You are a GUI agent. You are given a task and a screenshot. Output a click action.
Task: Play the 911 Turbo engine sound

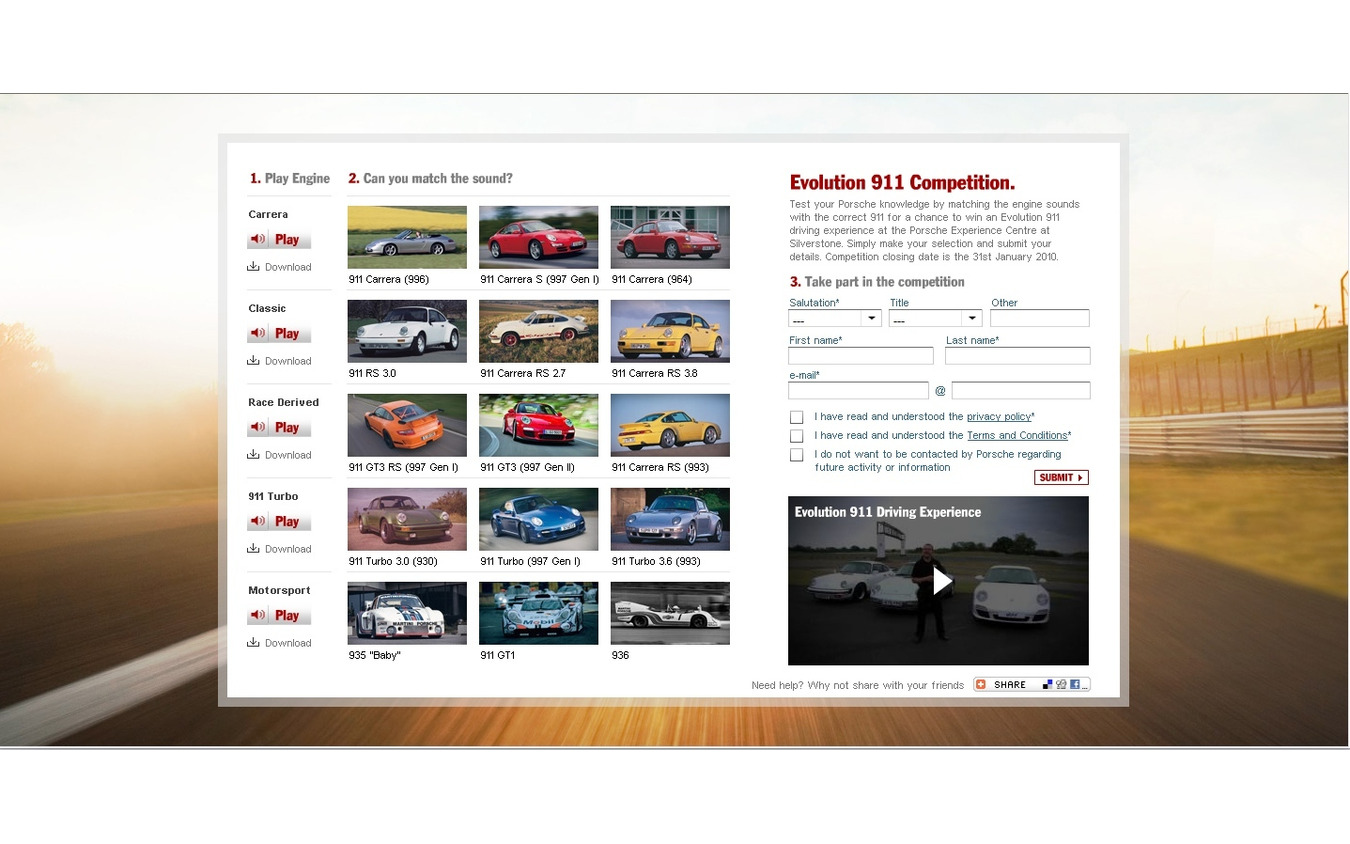click(279, 521)
